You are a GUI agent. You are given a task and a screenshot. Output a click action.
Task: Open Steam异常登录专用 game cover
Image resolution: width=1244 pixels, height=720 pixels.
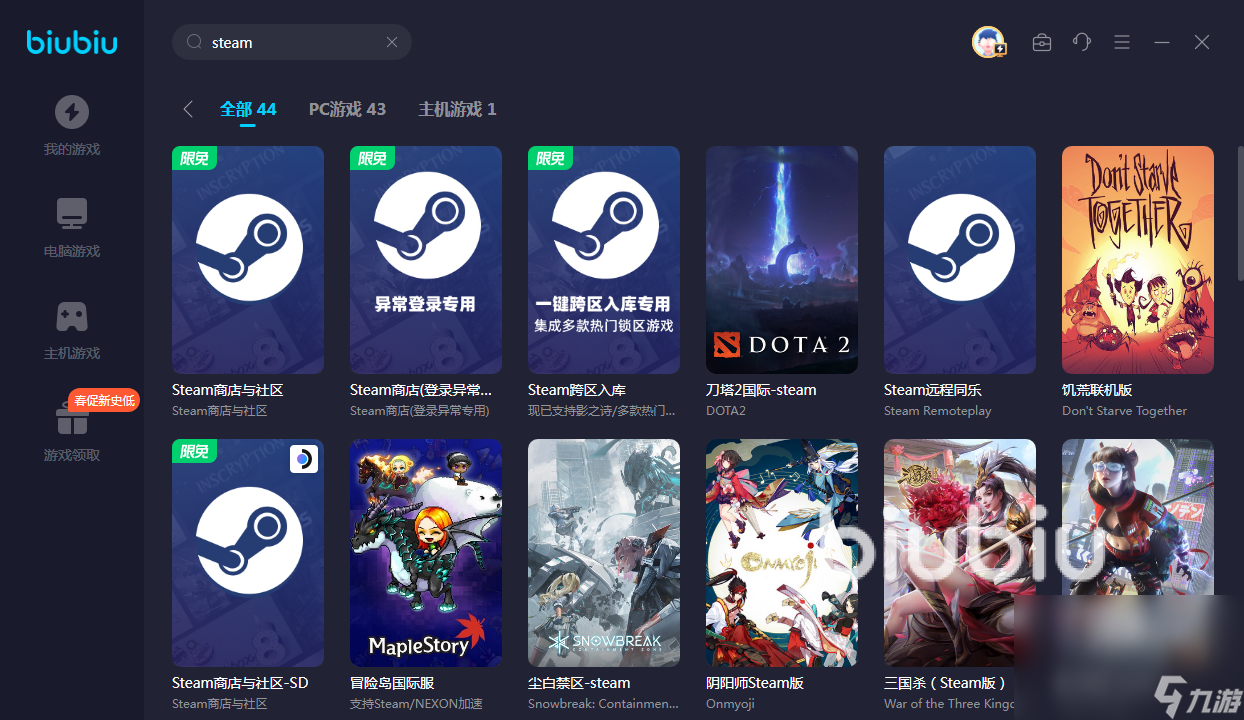coord(426,260)
